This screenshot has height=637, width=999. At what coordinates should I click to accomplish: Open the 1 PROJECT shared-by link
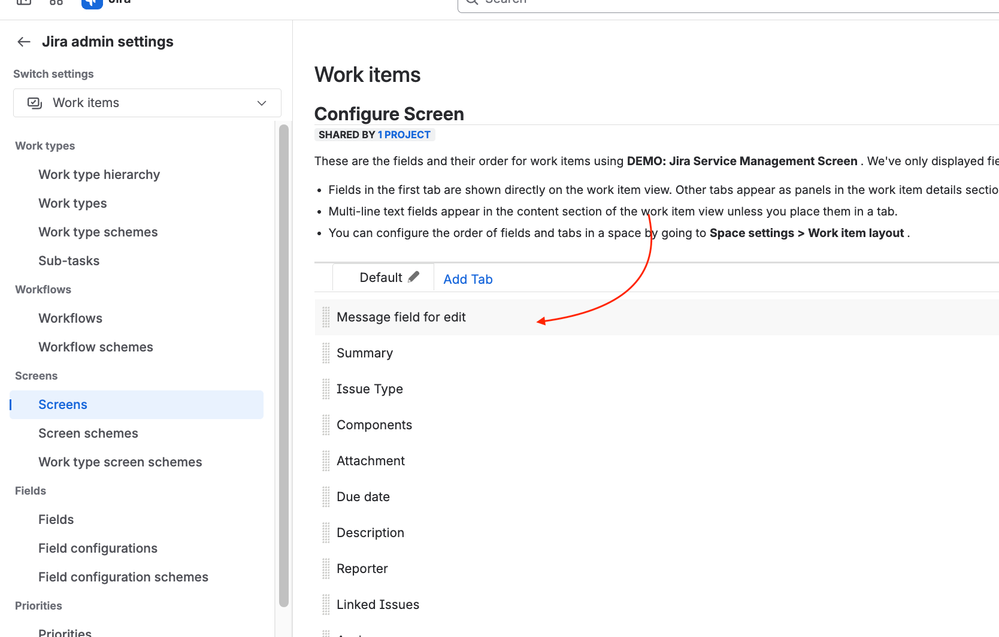pyautogui.click(x=404, y=135)
